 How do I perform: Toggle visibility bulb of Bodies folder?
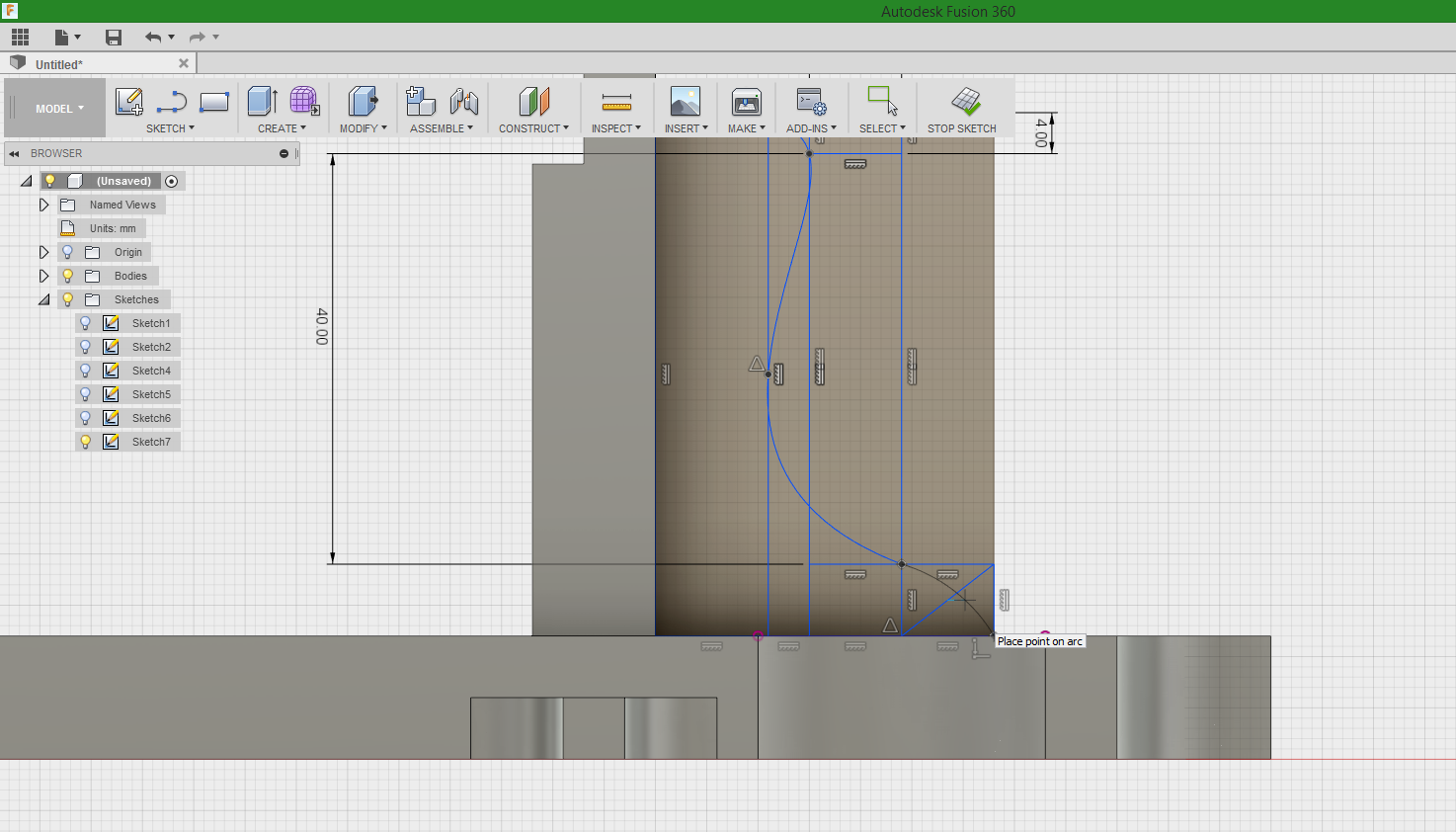[x=67, y=276]
